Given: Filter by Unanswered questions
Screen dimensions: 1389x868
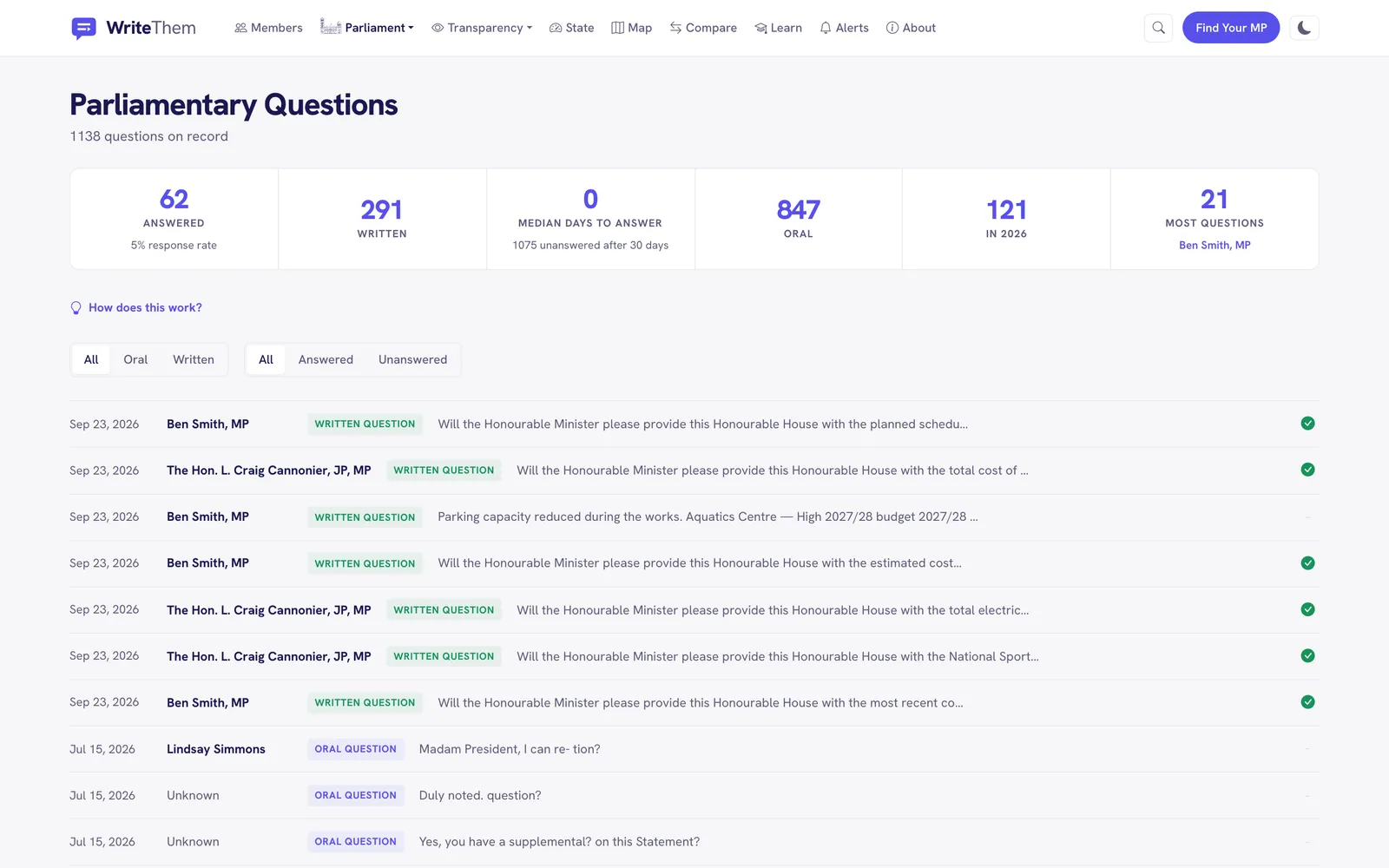Looking at the screenshot, I should pos(413,359).
